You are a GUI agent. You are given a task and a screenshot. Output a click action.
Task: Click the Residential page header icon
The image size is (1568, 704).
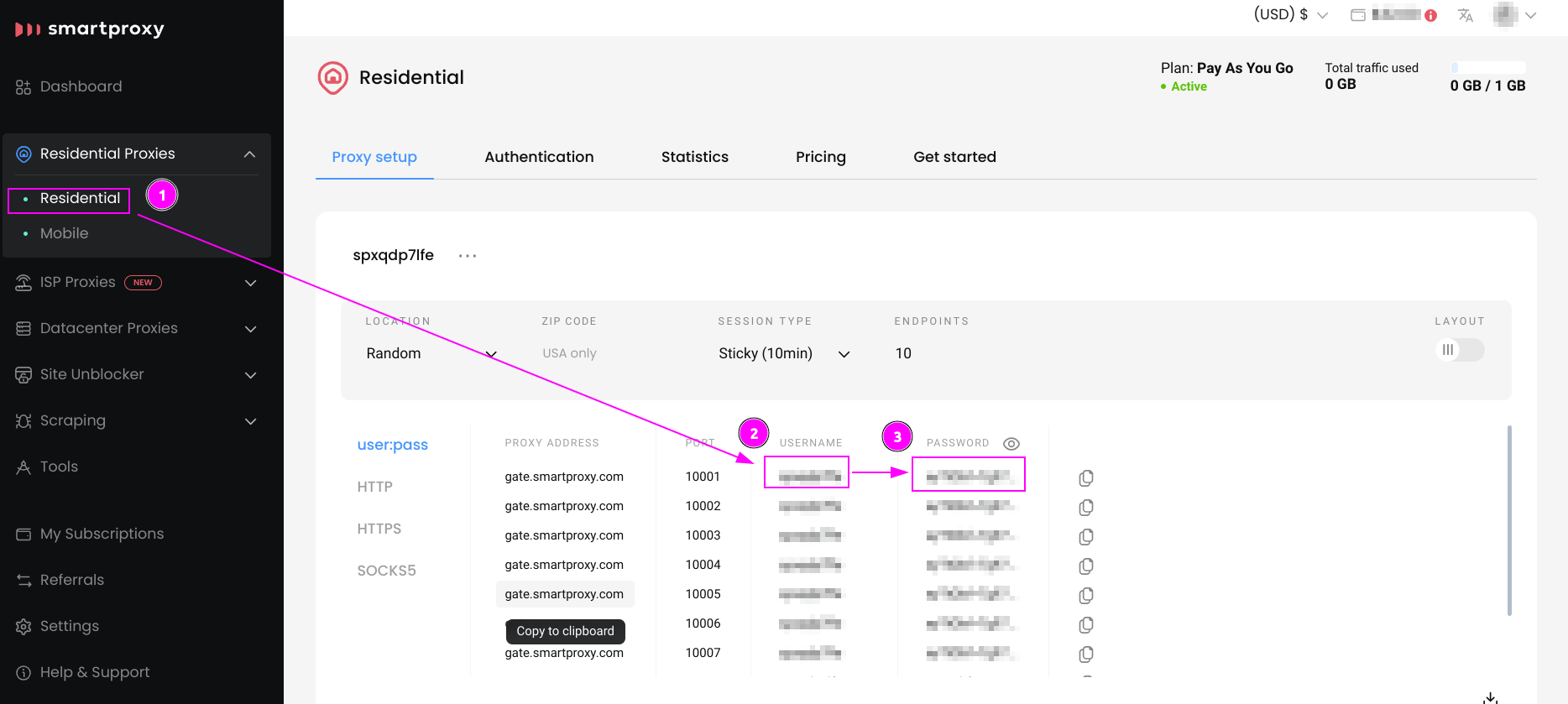(x=332, y=78)
